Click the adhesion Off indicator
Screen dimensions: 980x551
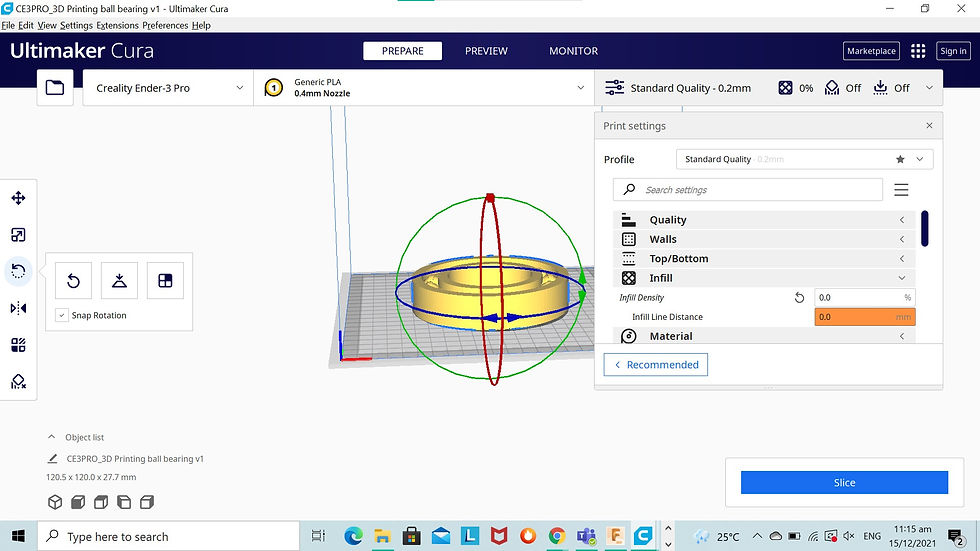click(x=891, y=88)
